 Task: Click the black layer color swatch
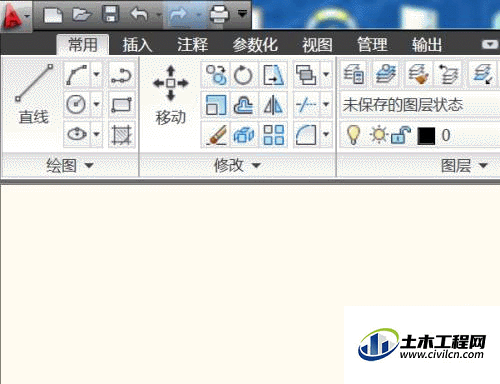point(426,136)
